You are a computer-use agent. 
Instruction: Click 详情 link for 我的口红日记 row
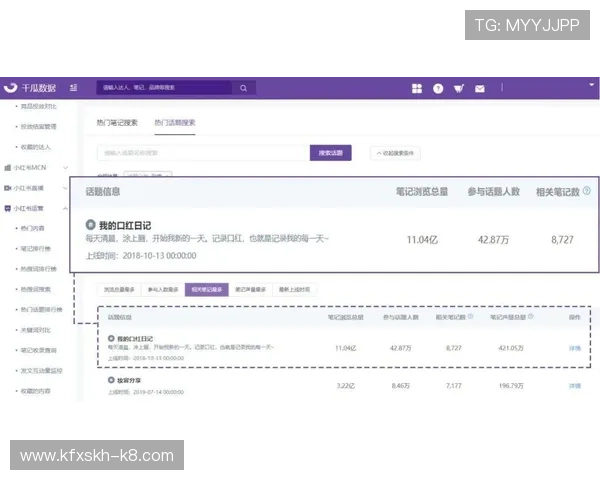tap(575, 348)
